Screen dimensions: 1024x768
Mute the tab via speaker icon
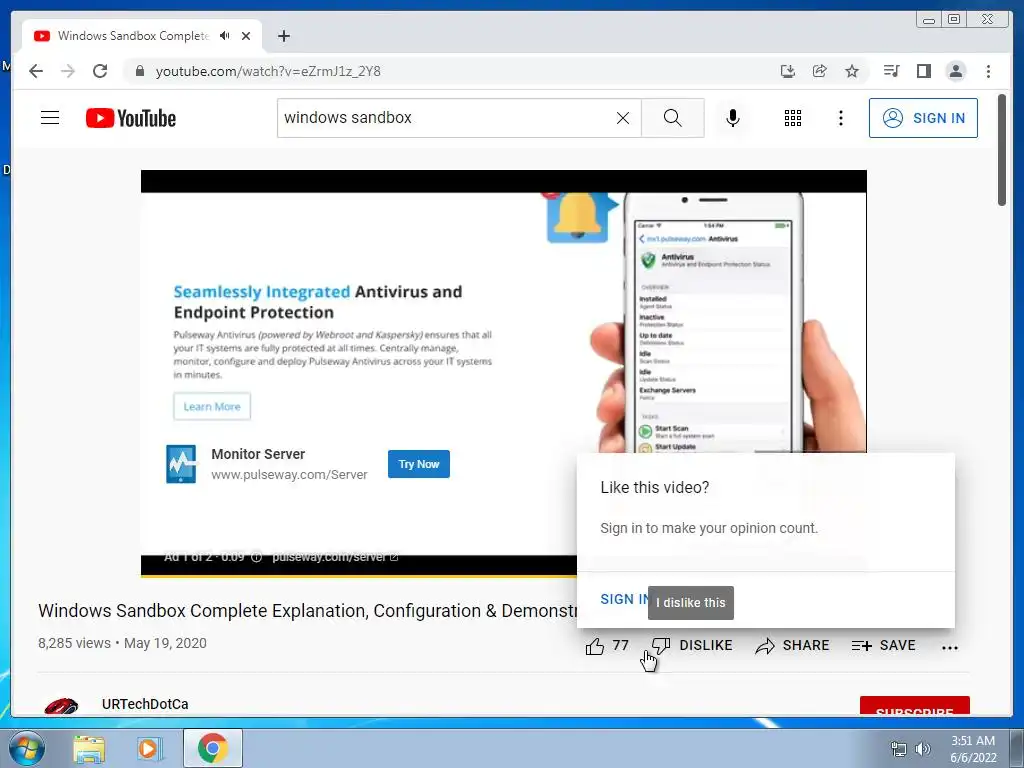(225, 36)
